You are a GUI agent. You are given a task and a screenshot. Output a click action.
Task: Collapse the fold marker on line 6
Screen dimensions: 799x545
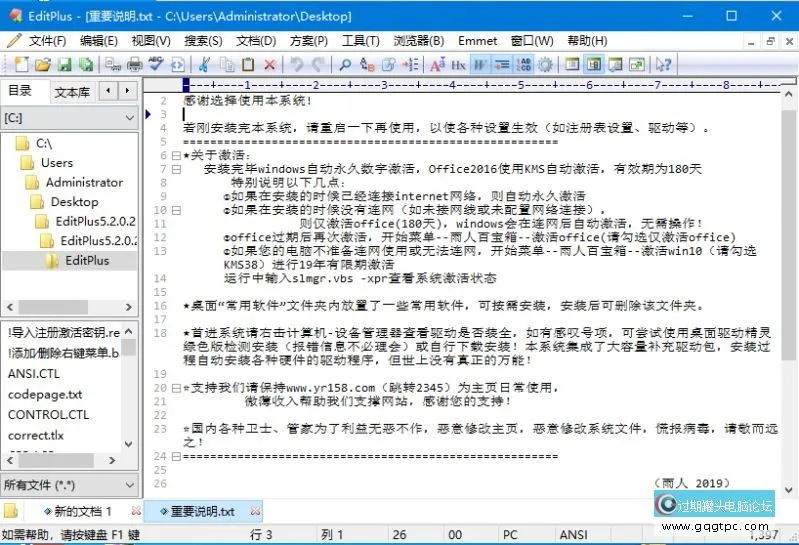(176, 155)
